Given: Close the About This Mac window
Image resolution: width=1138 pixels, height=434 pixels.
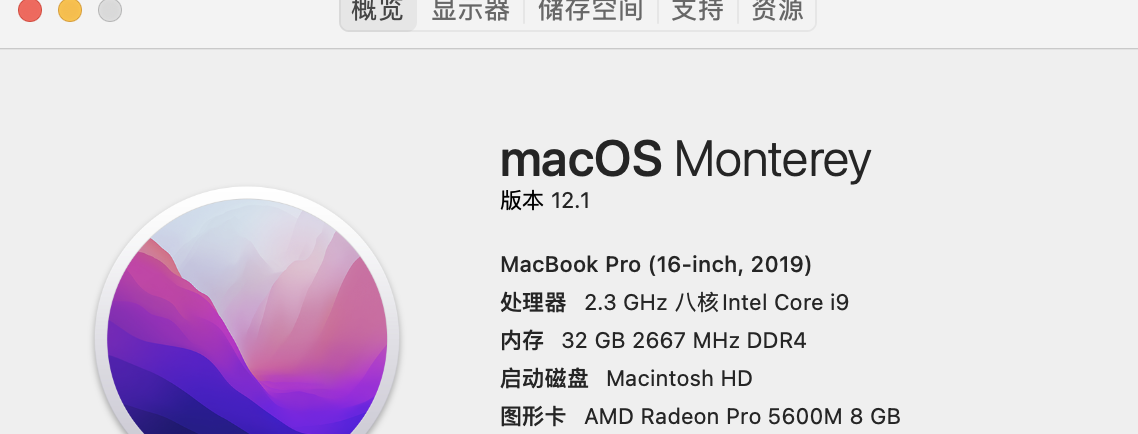Looking at the screenshot, I should 30,10.
